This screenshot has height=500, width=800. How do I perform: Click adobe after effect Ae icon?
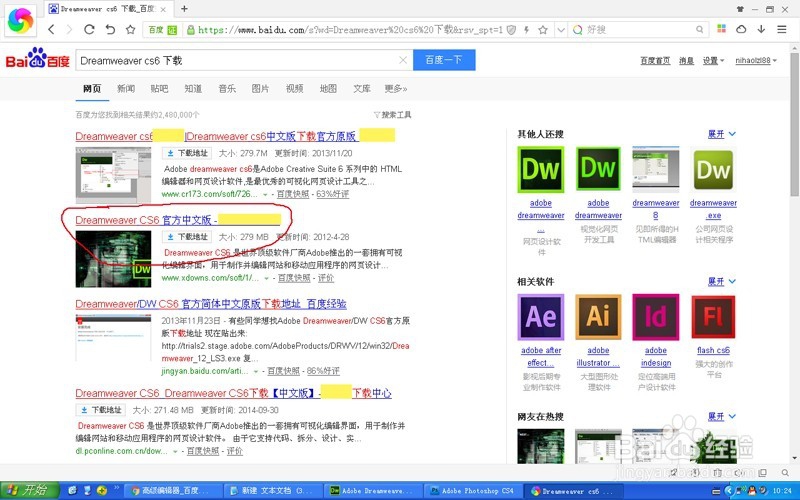(541, 317)
